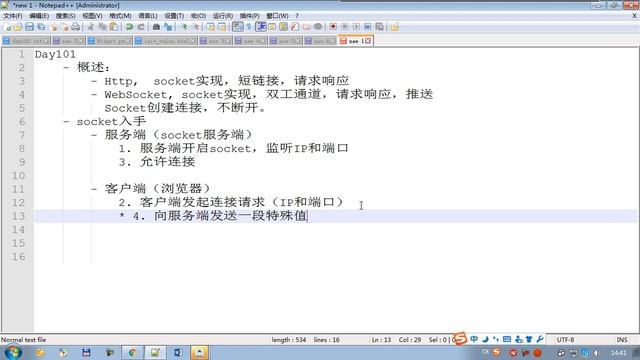Click the Save Recorded Macro icon
The image size is (640, 360).
pos(380,27)
